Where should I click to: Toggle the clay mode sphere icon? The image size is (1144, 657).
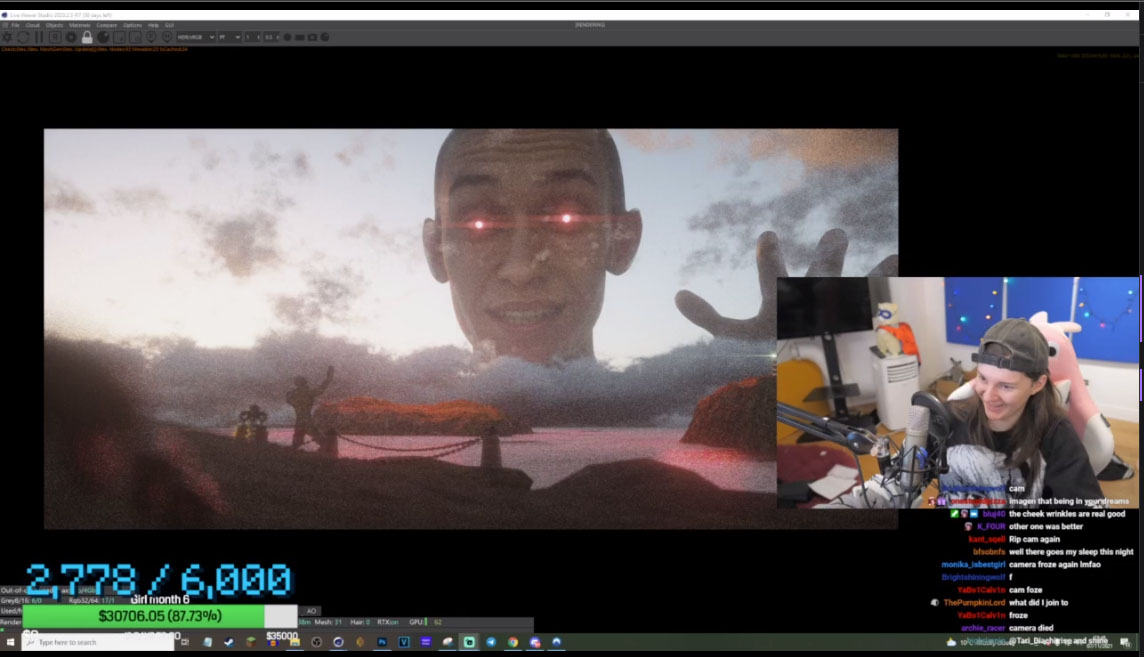[104, 37]
